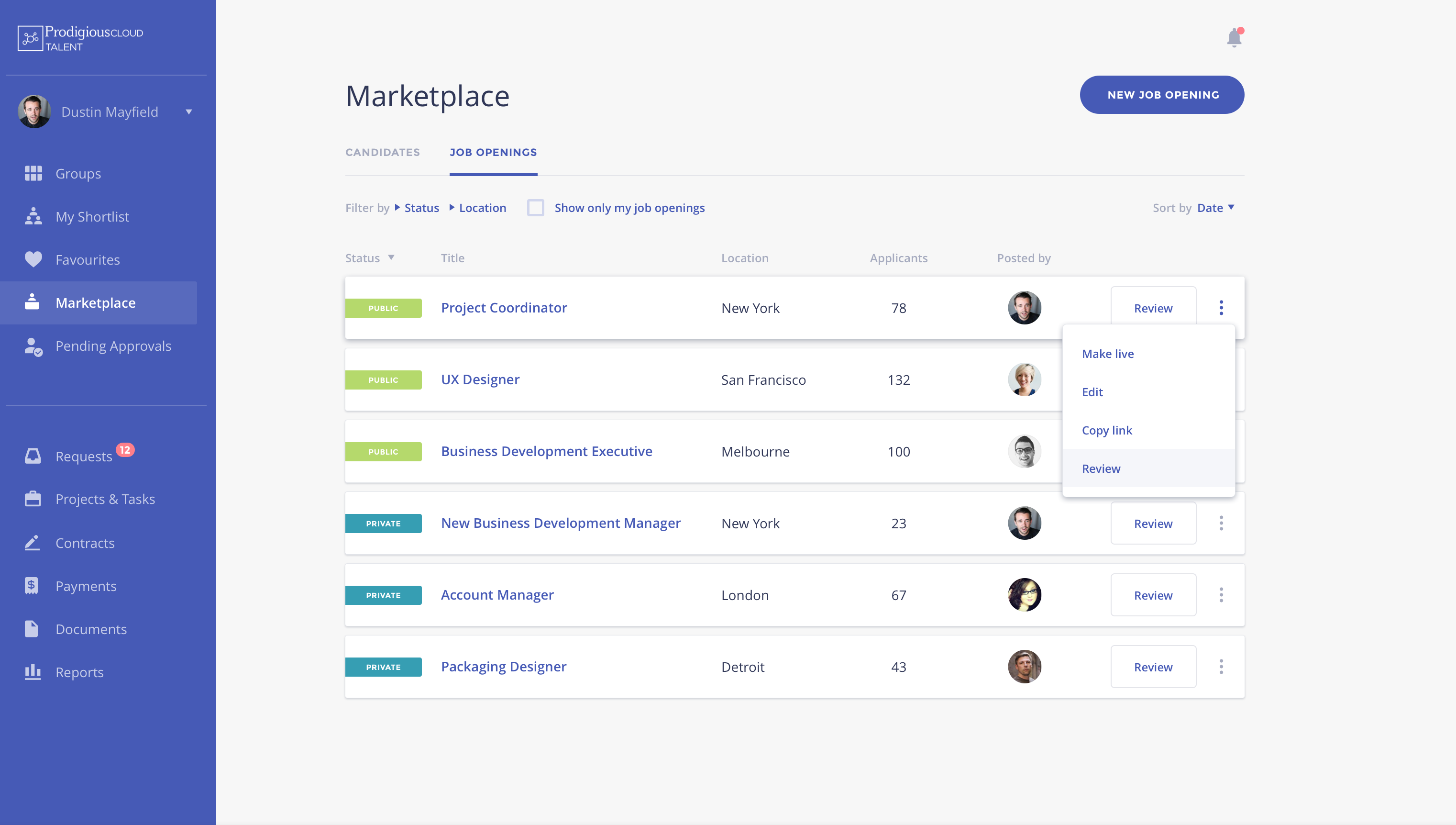Image resolution: width=1456 pixels, height=825 pixels.
Task: Expand the Status filter
Action: click(x=417, y=208)
